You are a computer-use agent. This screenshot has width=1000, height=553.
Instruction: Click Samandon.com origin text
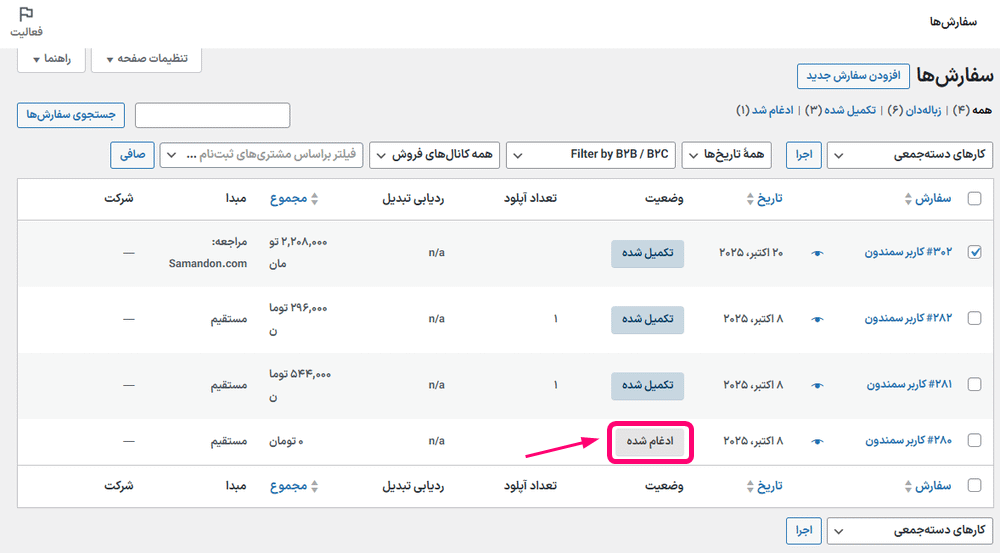tap(208, 263)
